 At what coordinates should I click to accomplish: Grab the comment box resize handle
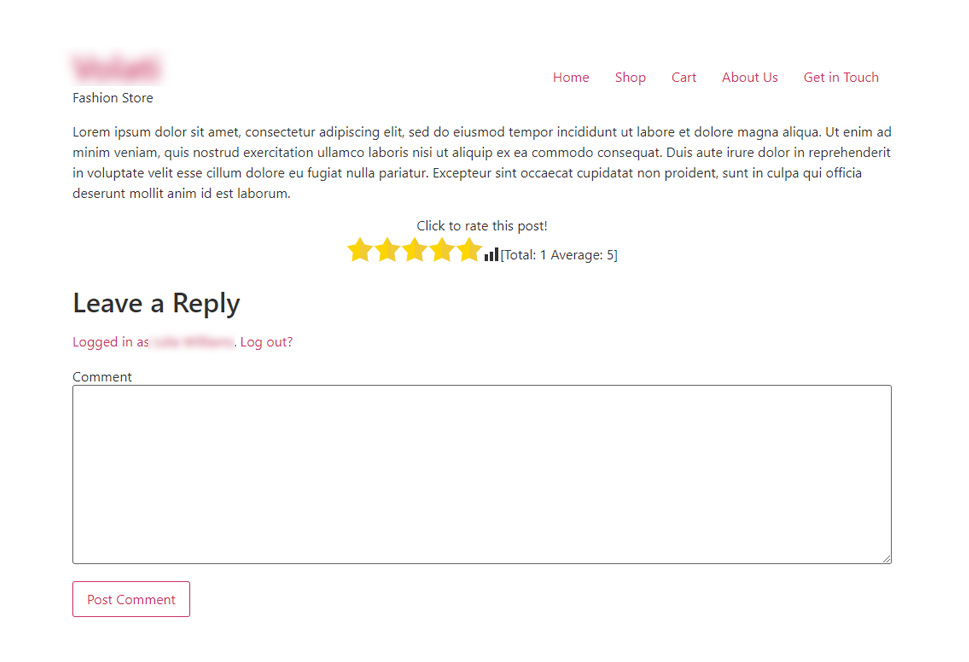click(x=886, y=558)
